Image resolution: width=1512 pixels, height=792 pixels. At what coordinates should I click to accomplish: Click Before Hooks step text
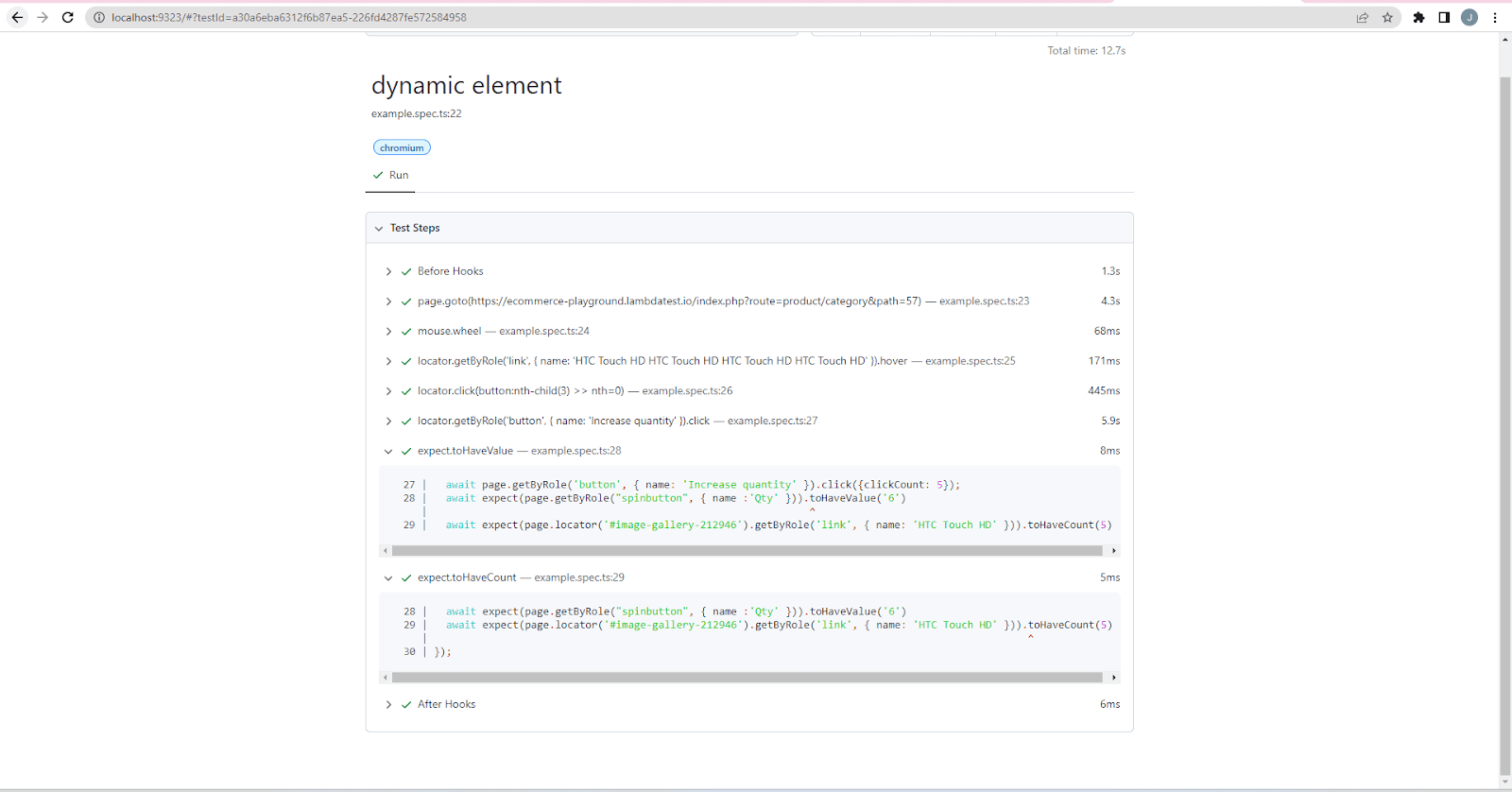(451, 271)
